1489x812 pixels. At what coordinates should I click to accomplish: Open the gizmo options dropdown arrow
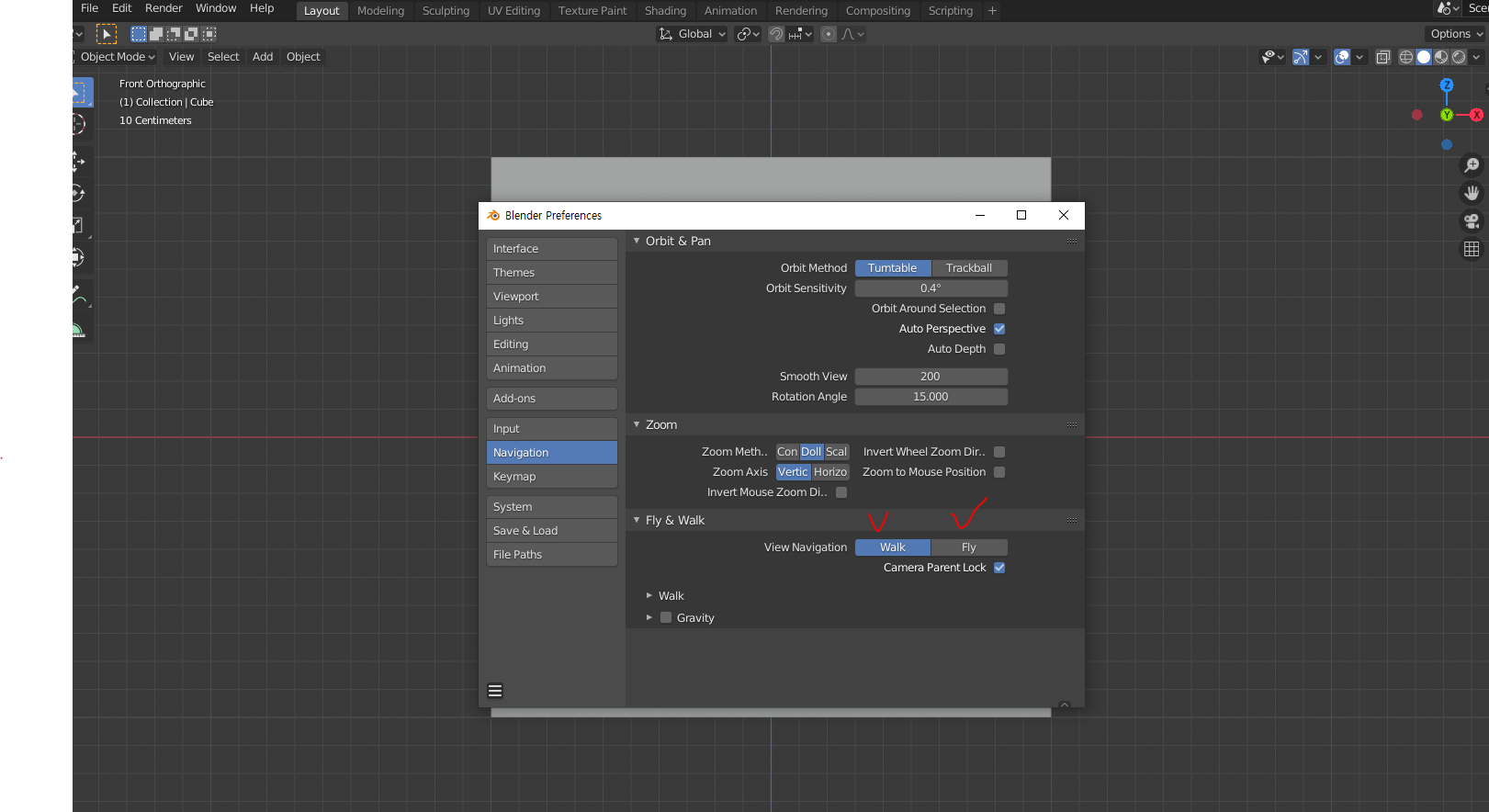pyautogui.click(x=1318, y=57)
